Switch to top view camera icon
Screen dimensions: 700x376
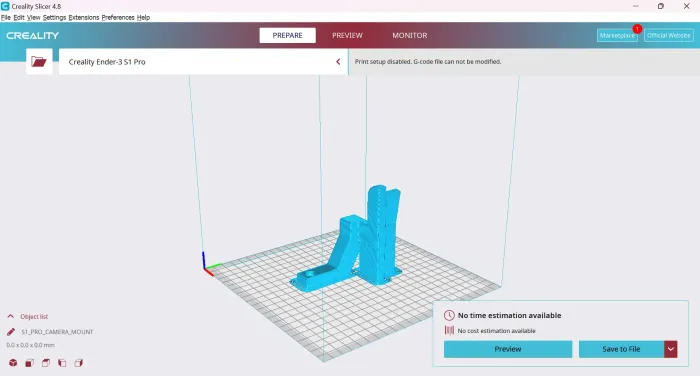[46, 363]
